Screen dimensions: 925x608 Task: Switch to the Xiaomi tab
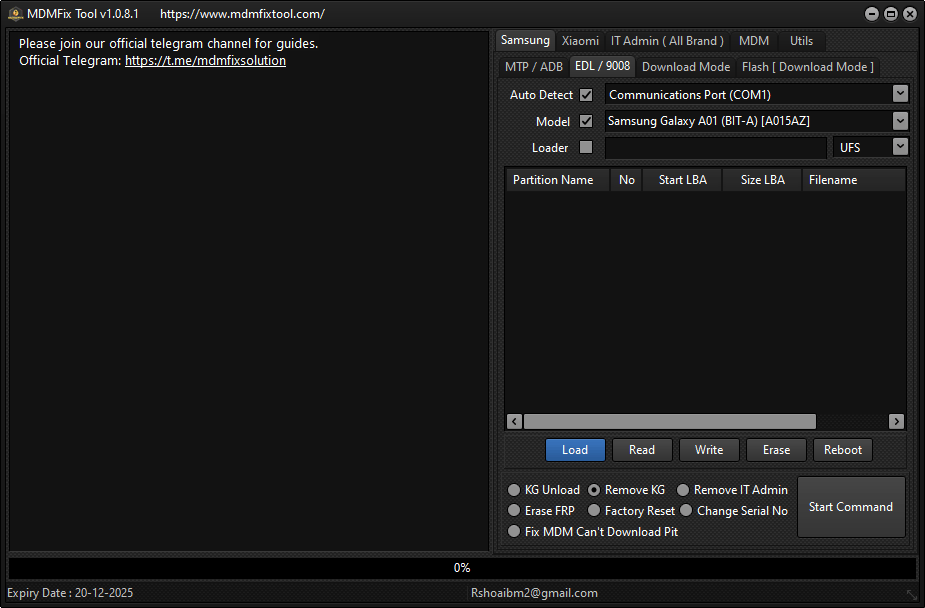[x=580, y=40]
